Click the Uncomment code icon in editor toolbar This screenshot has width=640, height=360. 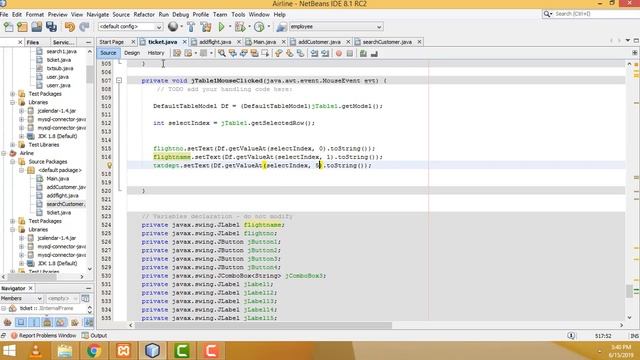click(x=374, y=53)
